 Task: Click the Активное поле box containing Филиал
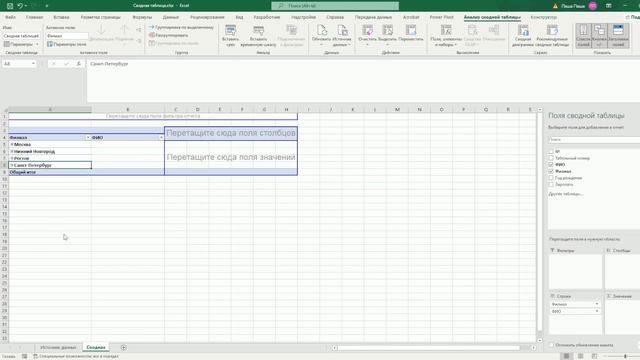[x=67, y=36]
